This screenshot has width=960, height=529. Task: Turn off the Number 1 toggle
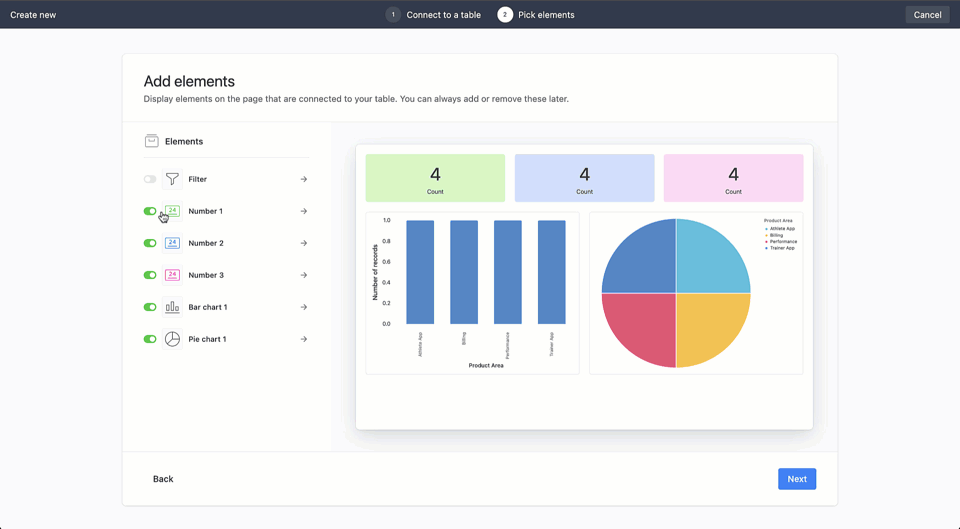click(150, 211)
